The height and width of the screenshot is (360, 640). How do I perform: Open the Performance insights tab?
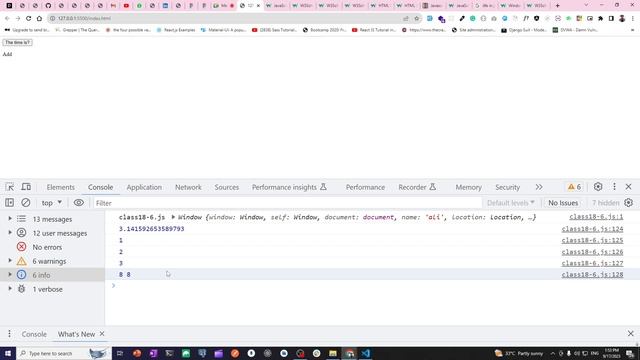tap(289, 187)
